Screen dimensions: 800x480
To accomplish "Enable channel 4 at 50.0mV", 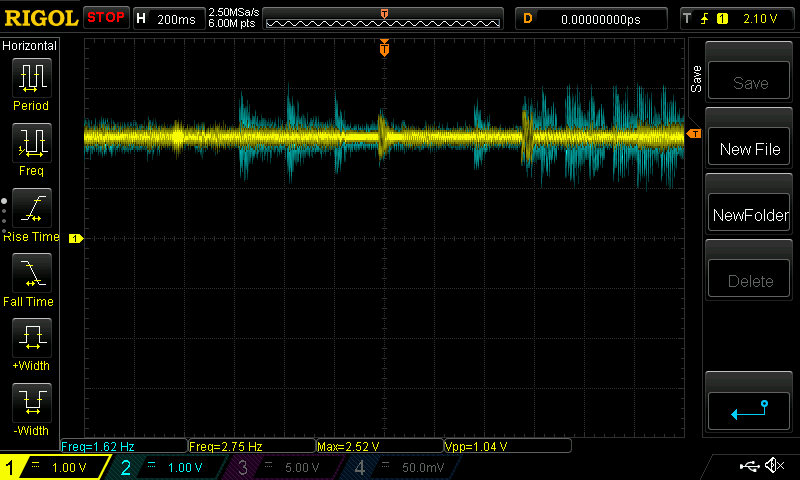I will tap(399, 467).
